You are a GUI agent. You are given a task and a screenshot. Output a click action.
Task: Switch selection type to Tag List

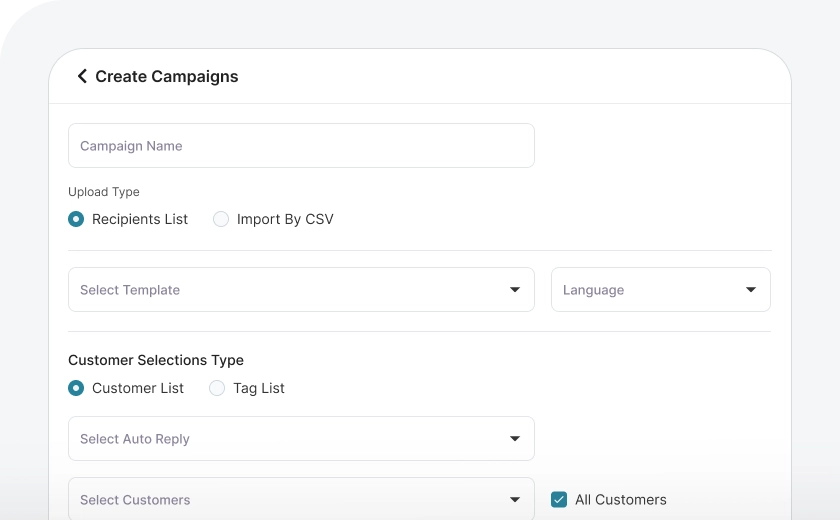217,388
